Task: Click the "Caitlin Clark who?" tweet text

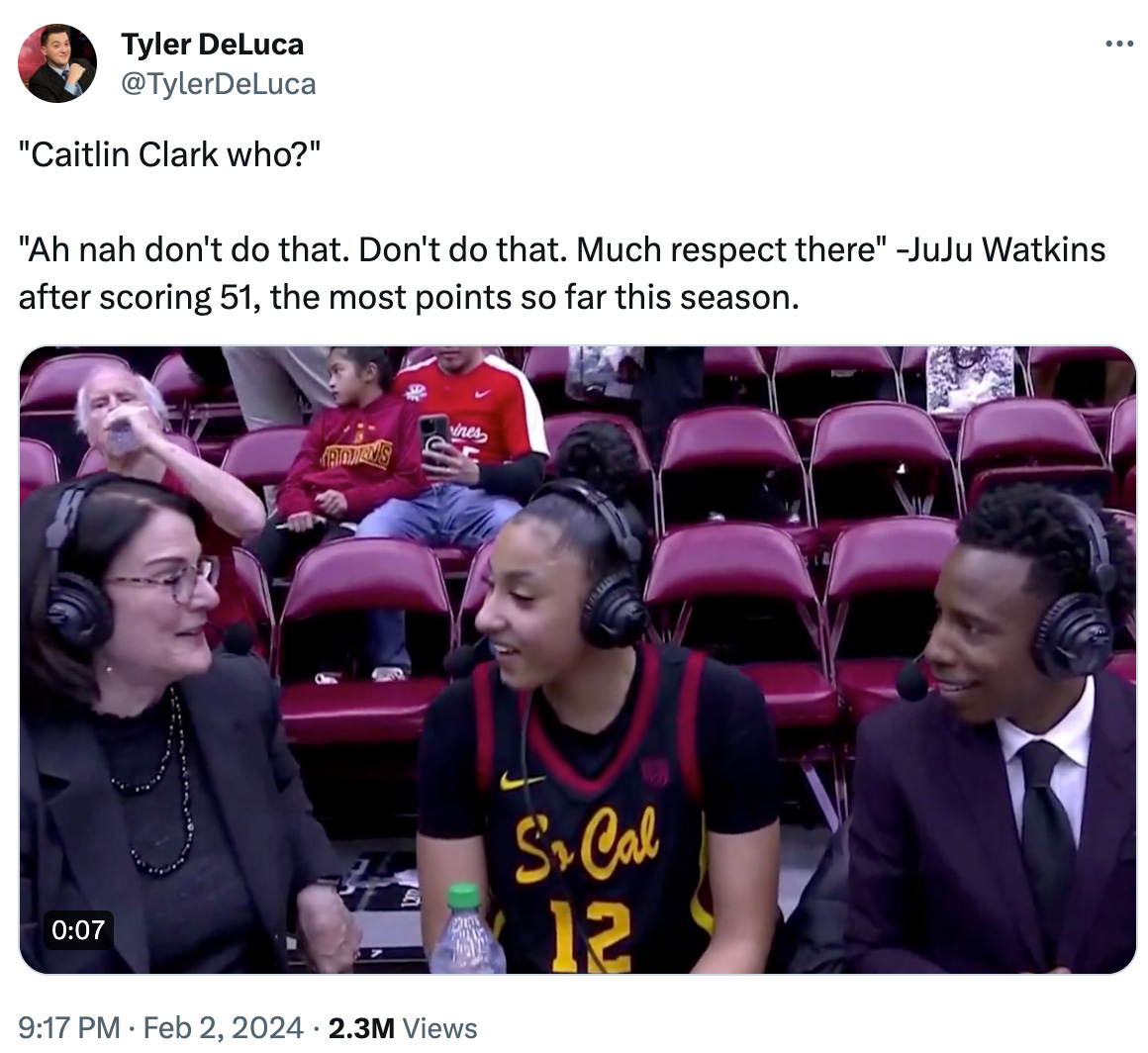Action: coord(169,154)
